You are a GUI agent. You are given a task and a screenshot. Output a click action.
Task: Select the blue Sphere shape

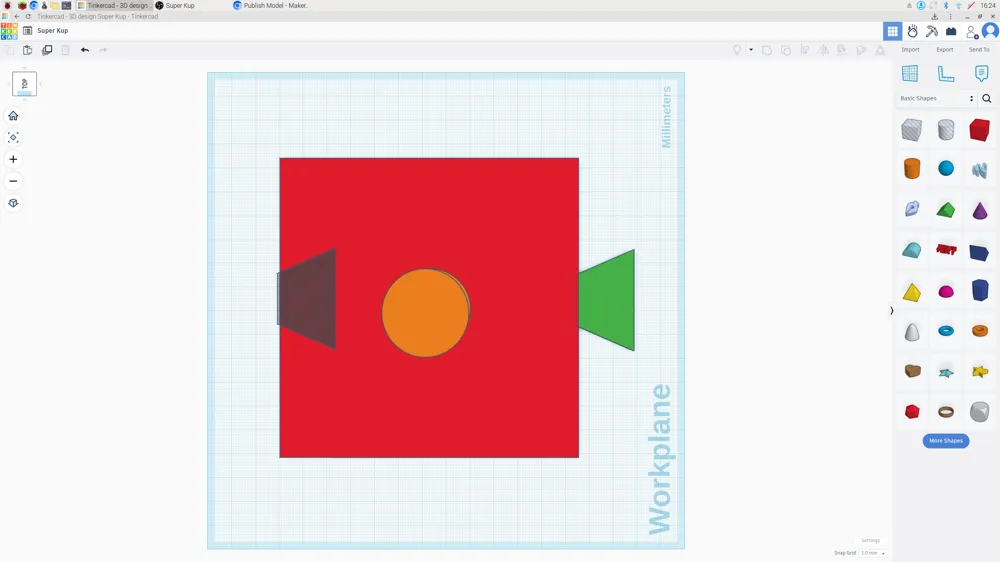(946, 168)
